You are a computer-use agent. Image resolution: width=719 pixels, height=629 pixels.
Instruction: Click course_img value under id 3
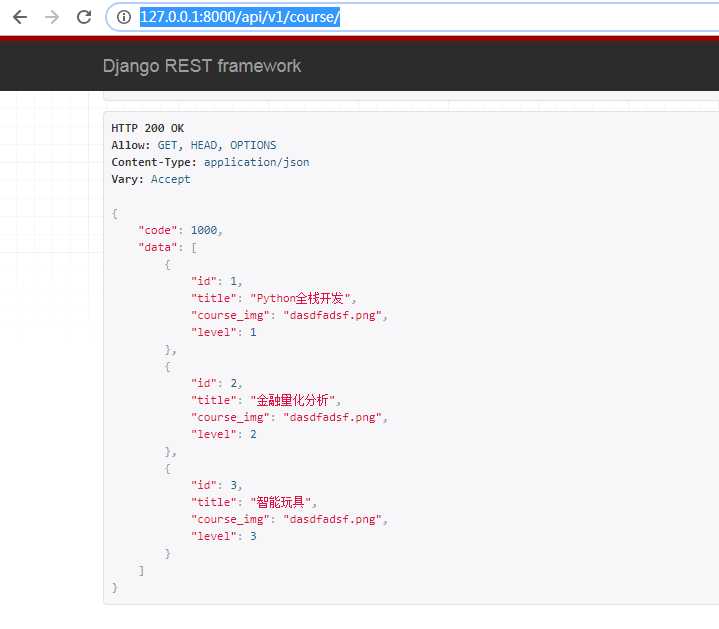tap(332, 519)
